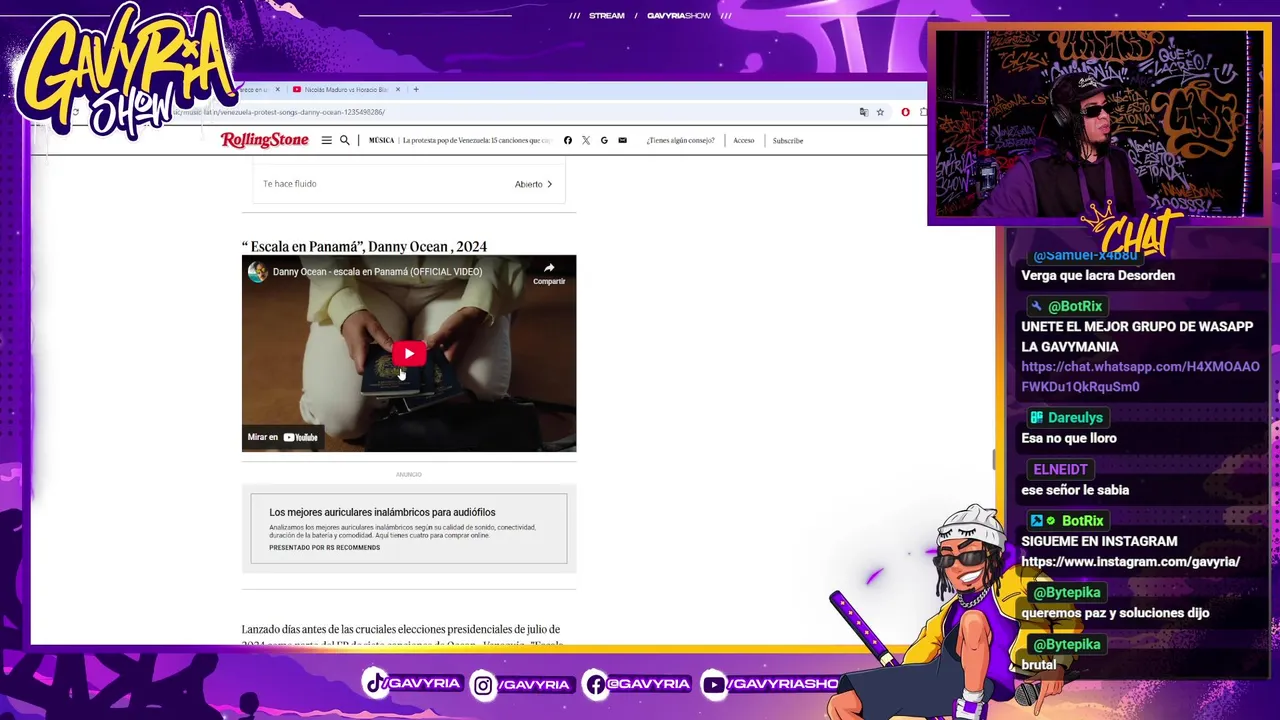Bookmark the page with the star icon
1280x720 pixels.
880,112
